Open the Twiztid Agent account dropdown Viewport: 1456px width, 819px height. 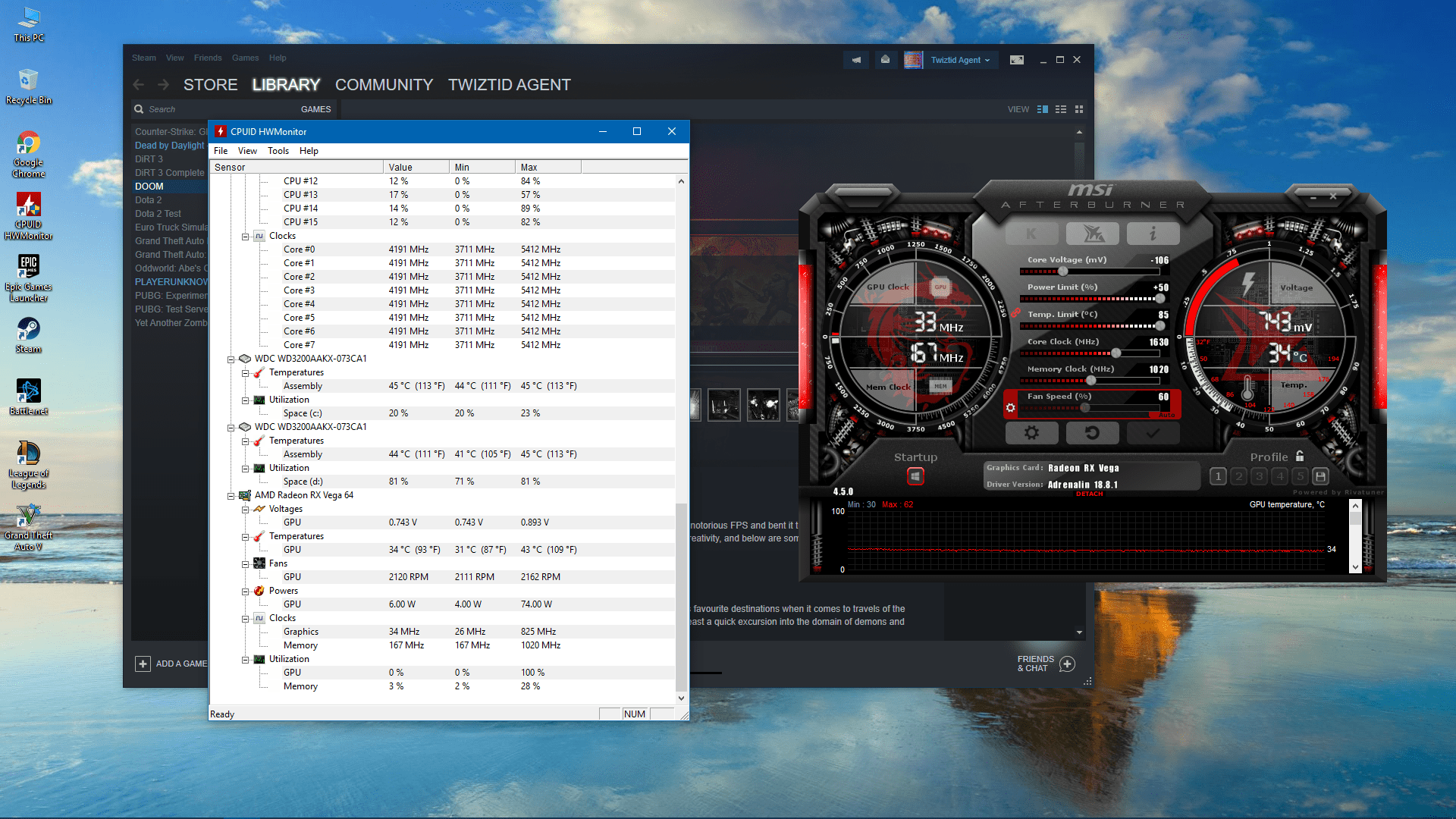pos(960,60)
